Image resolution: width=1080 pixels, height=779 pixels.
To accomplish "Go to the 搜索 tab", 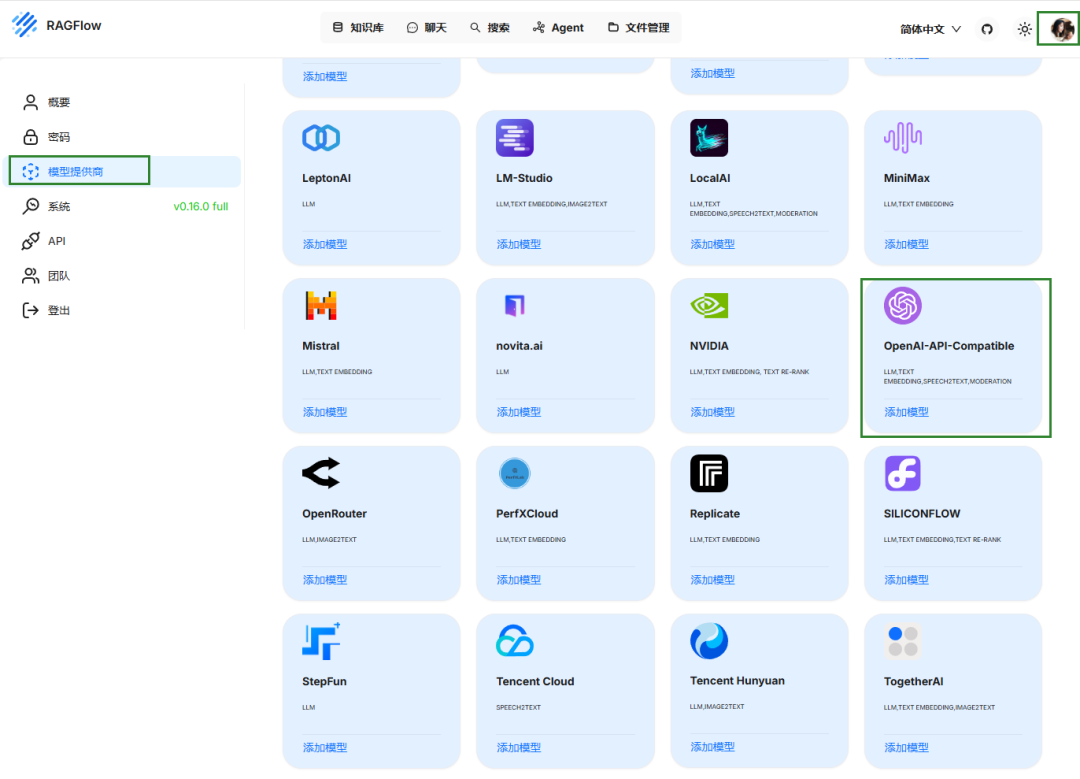I will coord(490,28).
